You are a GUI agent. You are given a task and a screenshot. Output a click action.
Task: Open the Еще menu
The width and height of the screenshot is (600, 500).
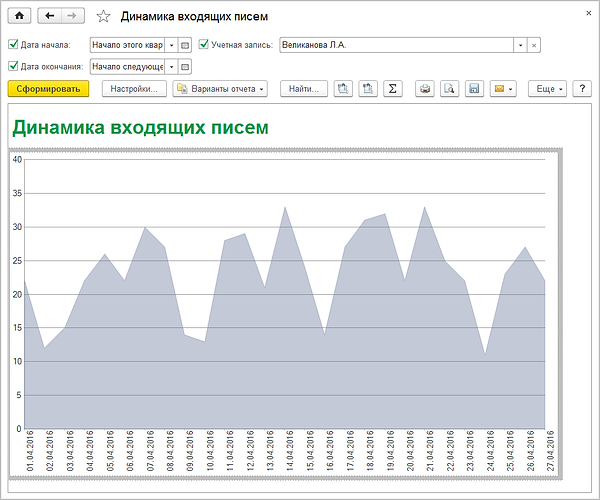[x=547, y=89]
